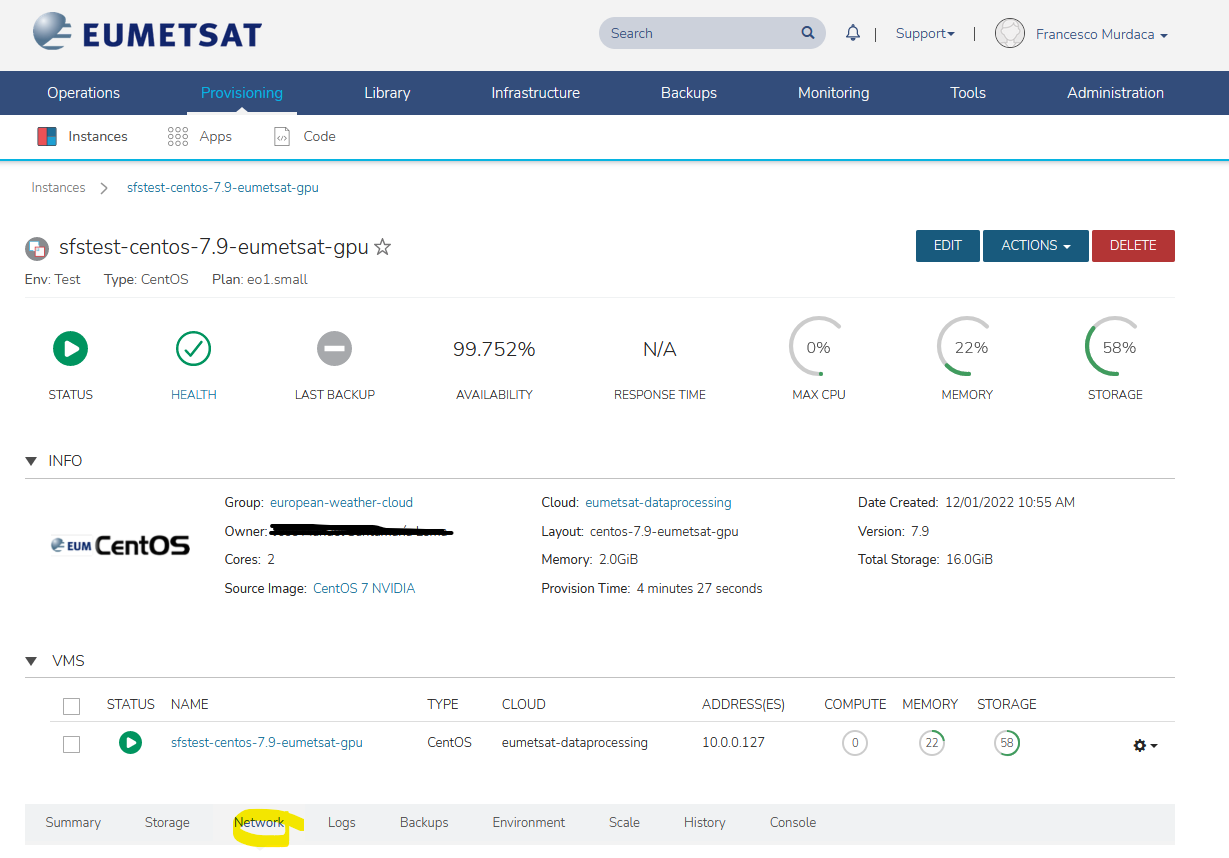Open the Administration menu
The width and height of the screenshot is (1229, 858).
1115,93
